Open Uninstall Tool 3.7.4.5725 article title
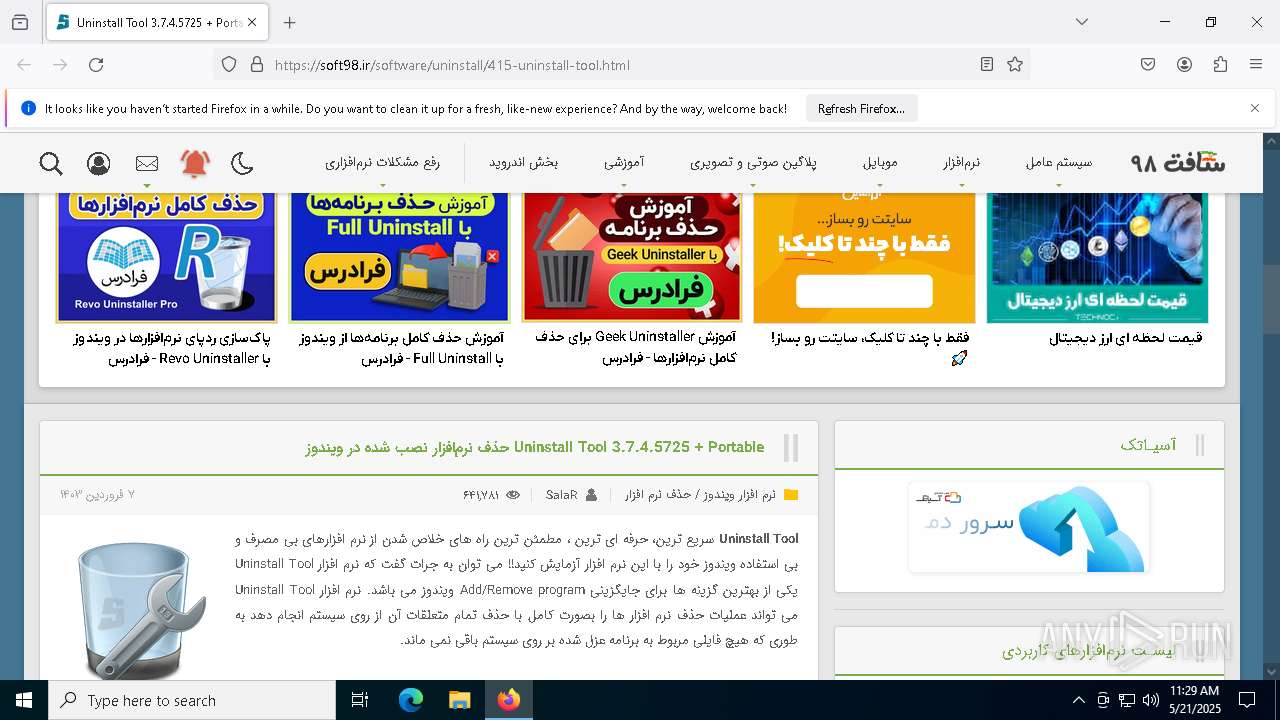Image resolution: width=1280 pixels, height=720 pixels. (535, 447)
